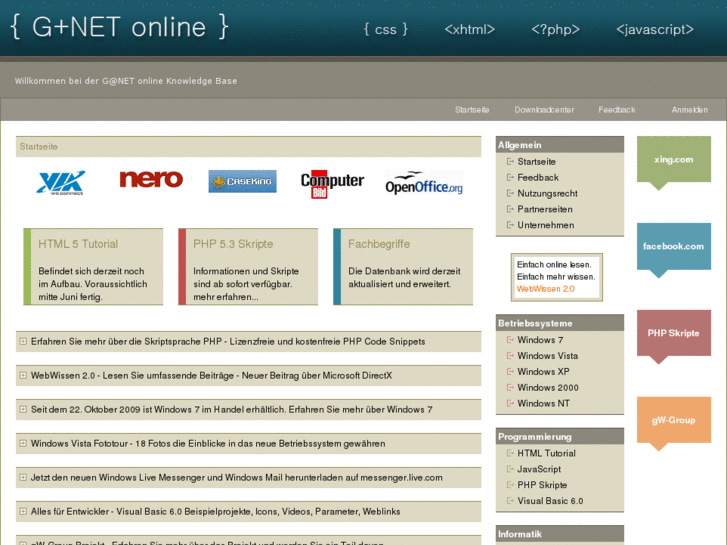The image size is (727, 545).
Task: Open Windows XP under Betriebssysteme
Action: [543, 372]
